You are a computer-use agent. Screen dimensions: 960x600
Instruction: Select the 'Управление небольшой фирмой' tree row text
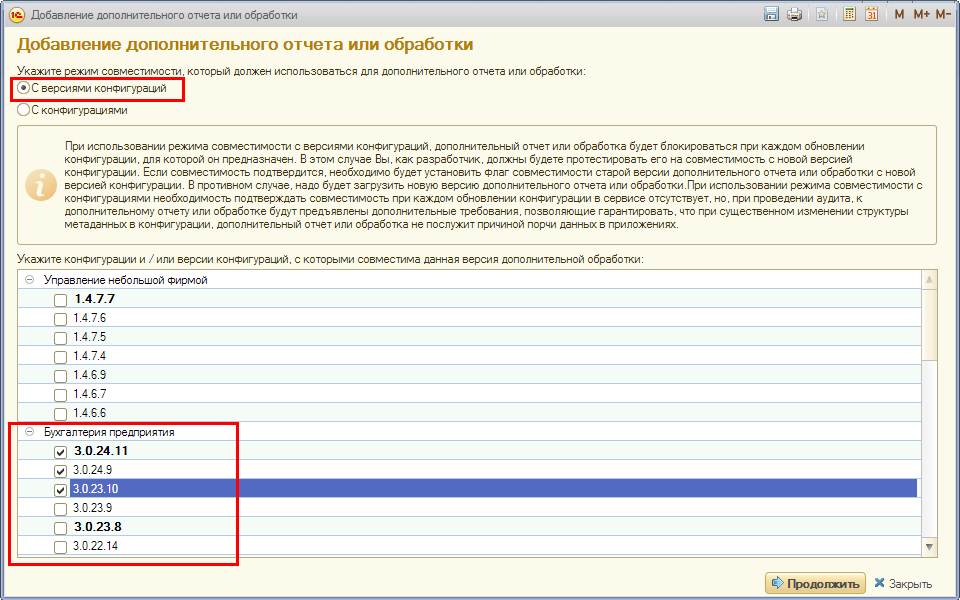126,280
